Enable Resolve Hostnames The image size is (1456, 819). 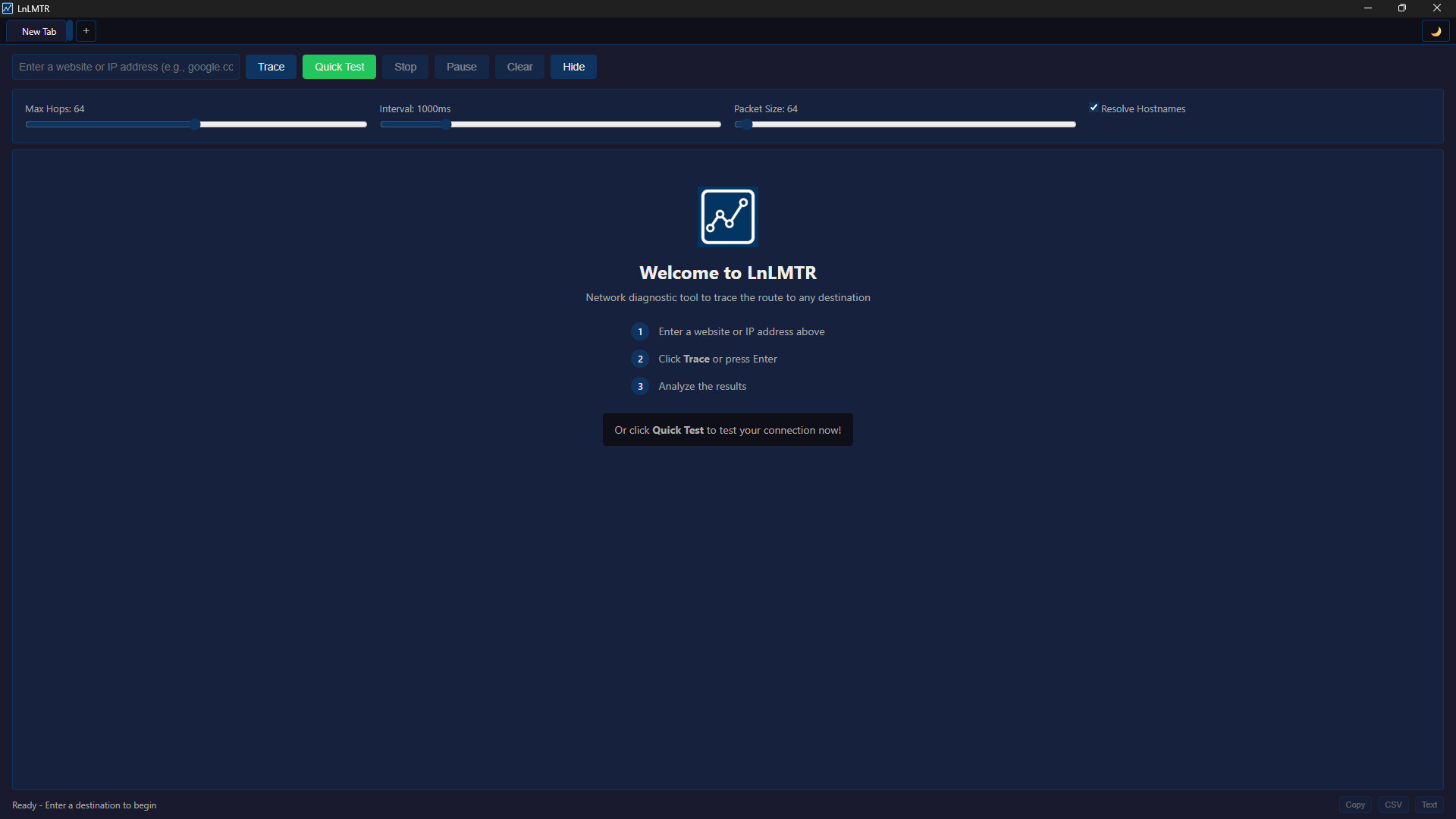[1094, 108]
